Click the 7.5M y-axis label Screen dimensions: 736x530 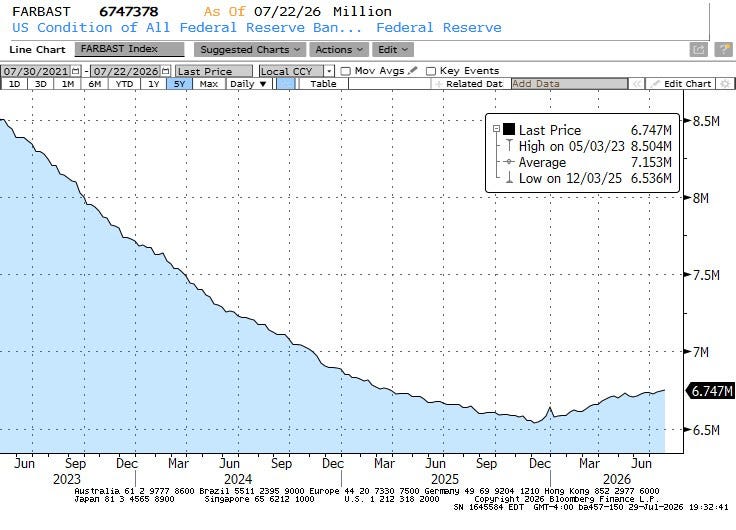coord(706,275)
